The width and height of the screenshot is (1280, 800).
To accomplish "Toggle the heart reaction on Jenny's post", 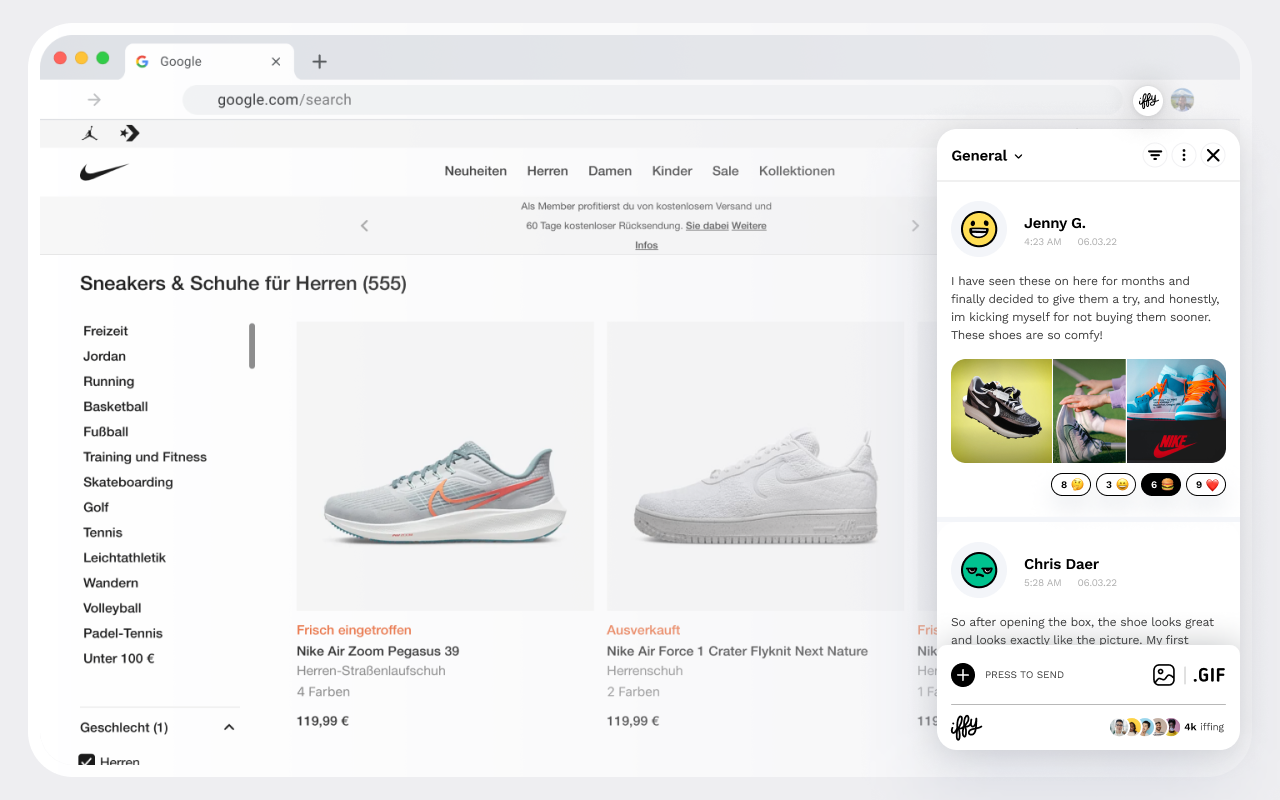I will click(1206, 484).
